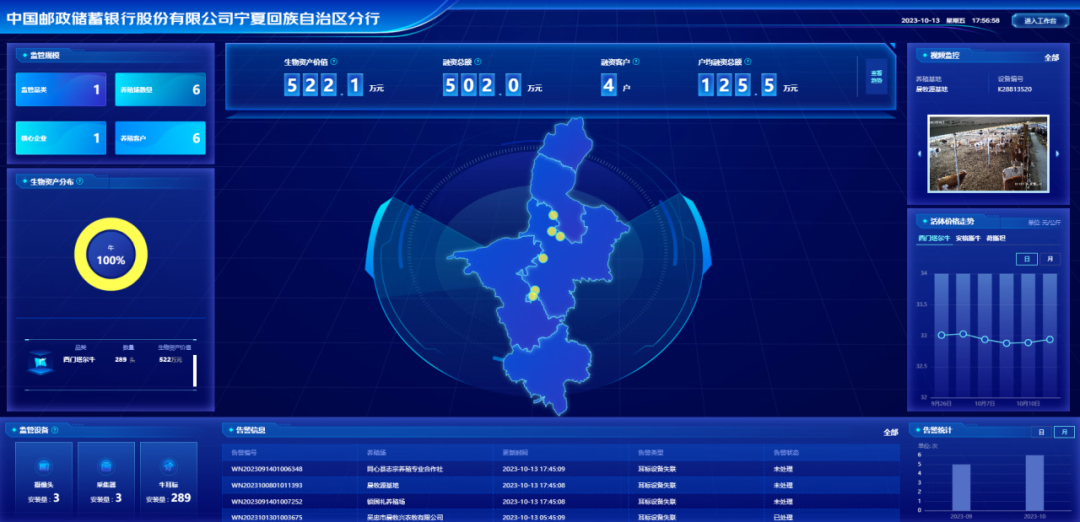Screen dimensions: 1080x522
Task: Click 西门塔尔牛 row in asset list
Action: pyautogui.click(x=110, y=360)
